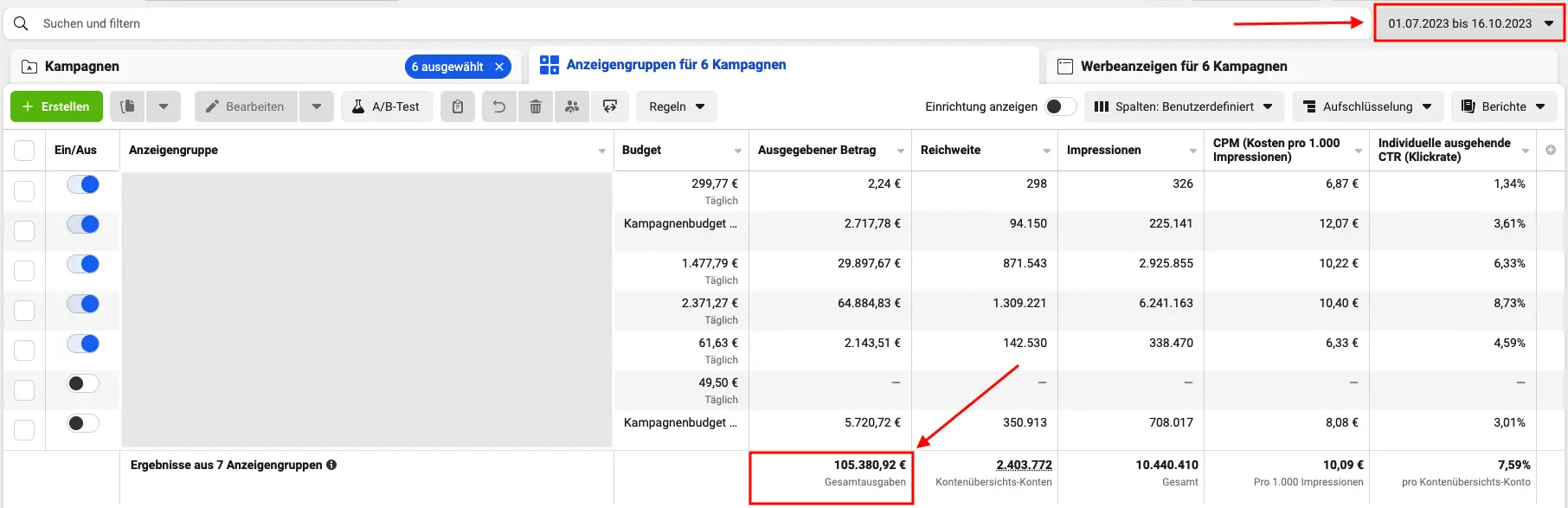Click the plus icon to add a column
This screenshot has height=508, width=1568.
(1551, 150)
